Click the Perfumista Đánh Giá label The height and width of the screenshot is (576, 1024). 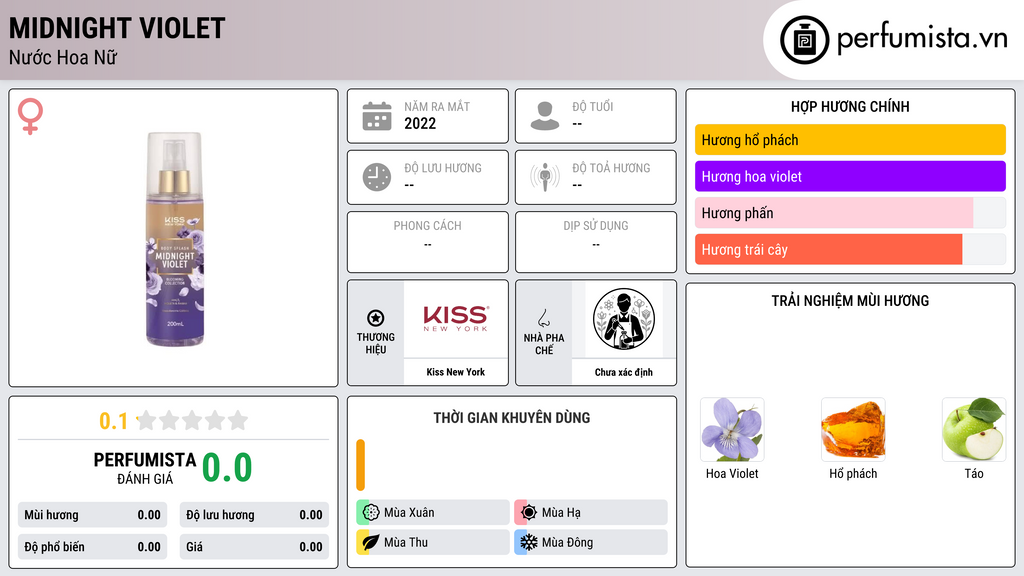pos(145,468)
